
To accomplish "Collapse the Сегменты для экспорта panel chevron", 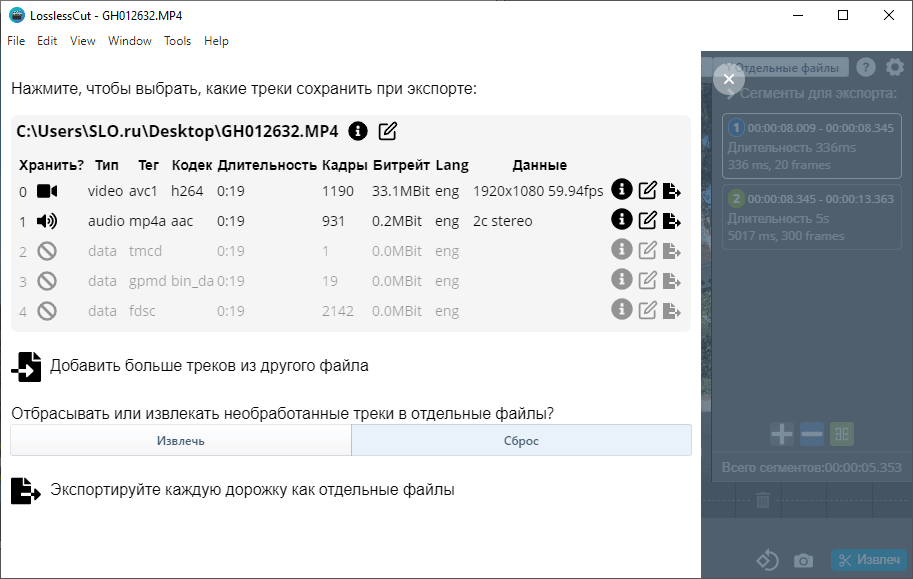I will point(730,94).
